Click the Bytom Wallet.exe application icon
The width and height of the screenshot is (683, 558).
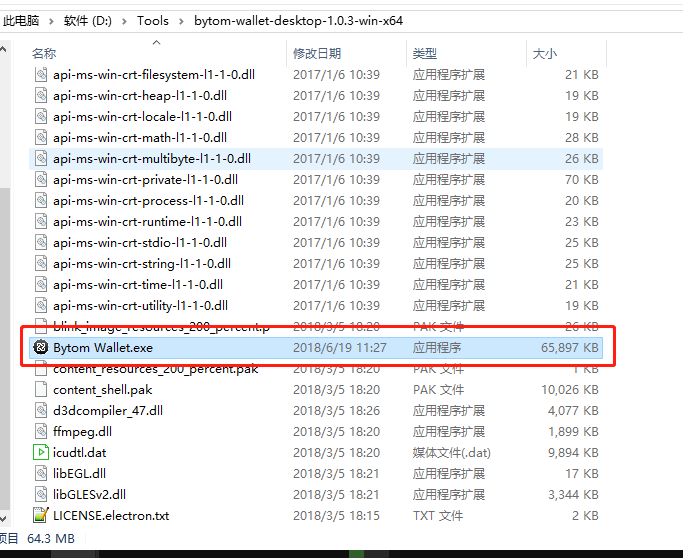[41, 347]
